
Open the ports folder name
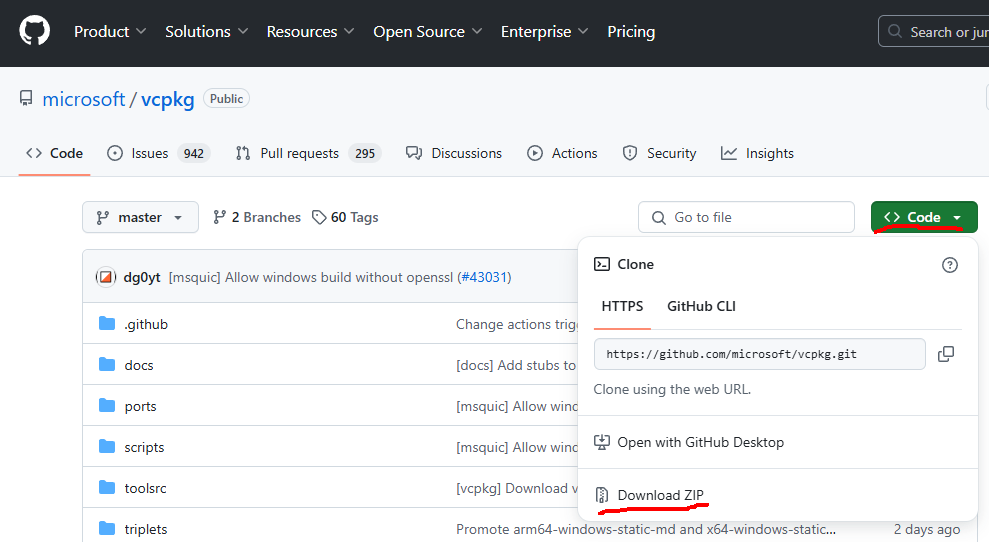tap(141, 406)
